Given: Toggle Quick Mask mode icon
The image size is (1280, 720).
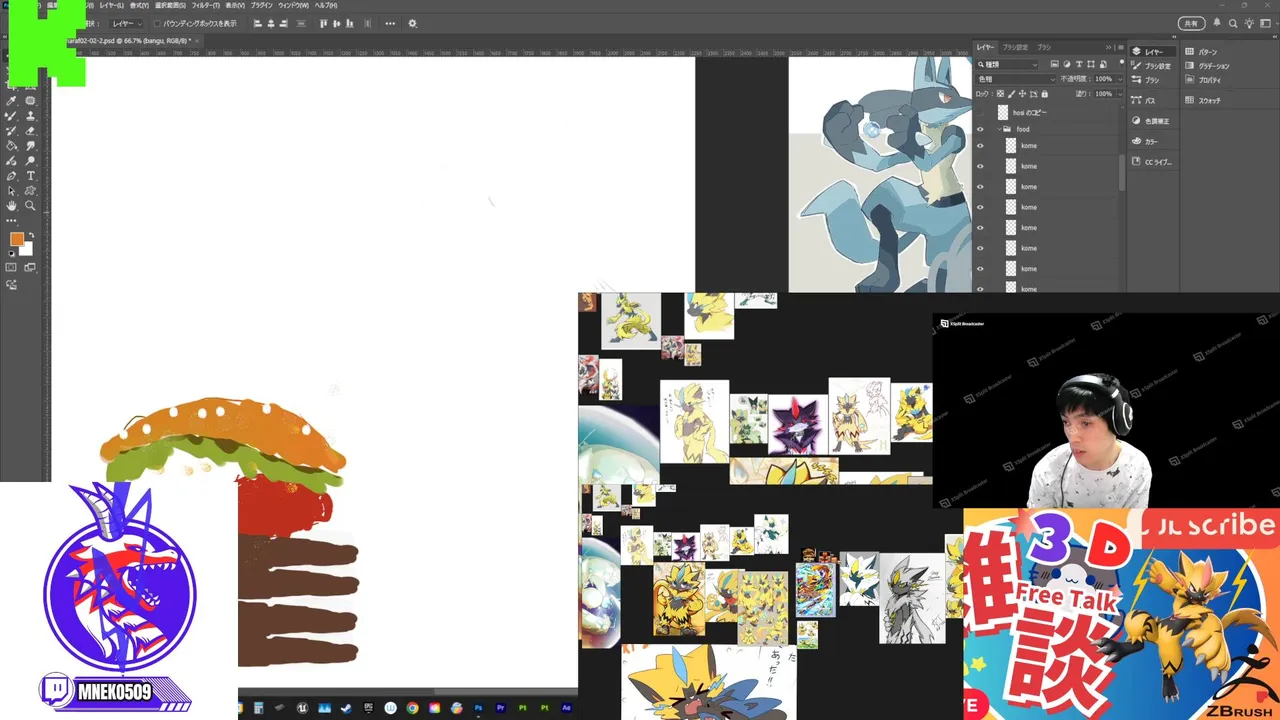Looking at the screenshot, I should coord(12,268).
